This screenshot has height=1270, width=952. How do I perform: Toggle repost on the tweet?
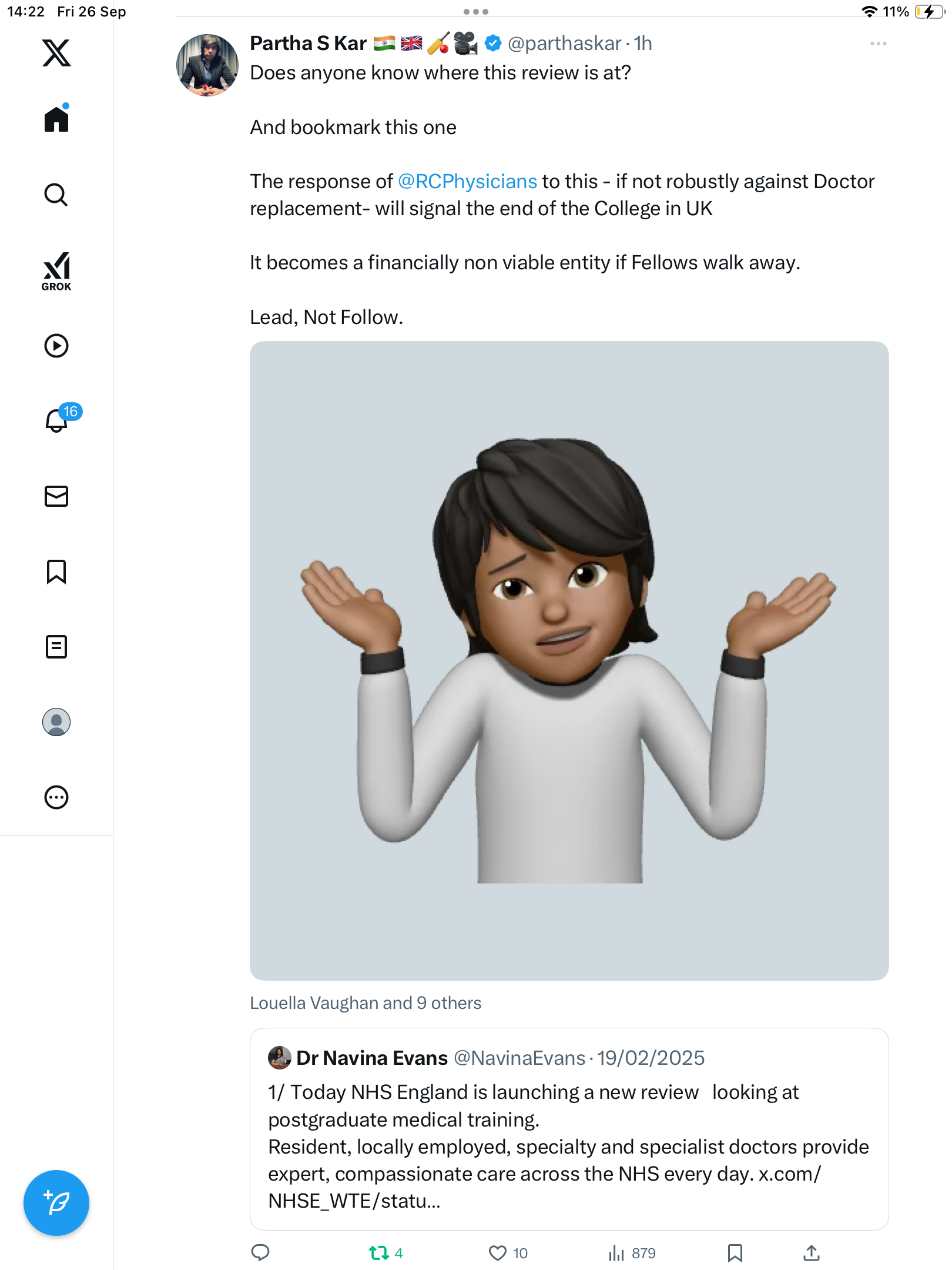pyautogui.click(x=379, y=1253)
